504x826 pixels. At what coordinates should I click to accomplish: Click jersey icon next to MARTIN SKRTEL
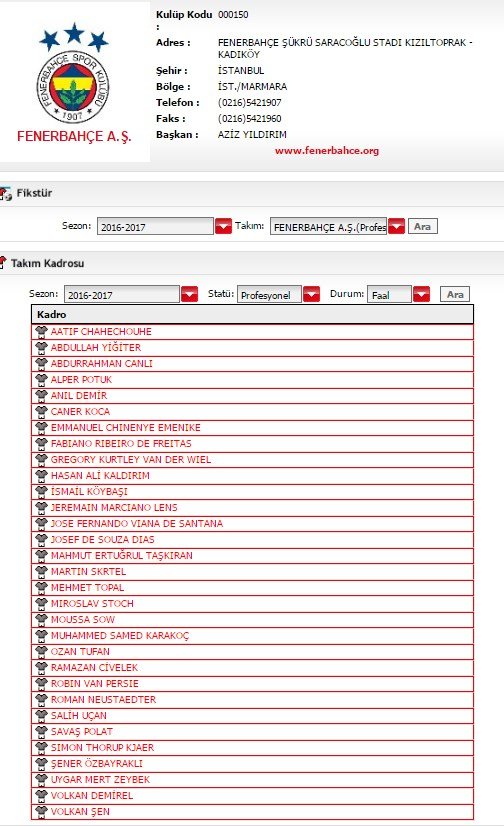[x=42, y=571]
